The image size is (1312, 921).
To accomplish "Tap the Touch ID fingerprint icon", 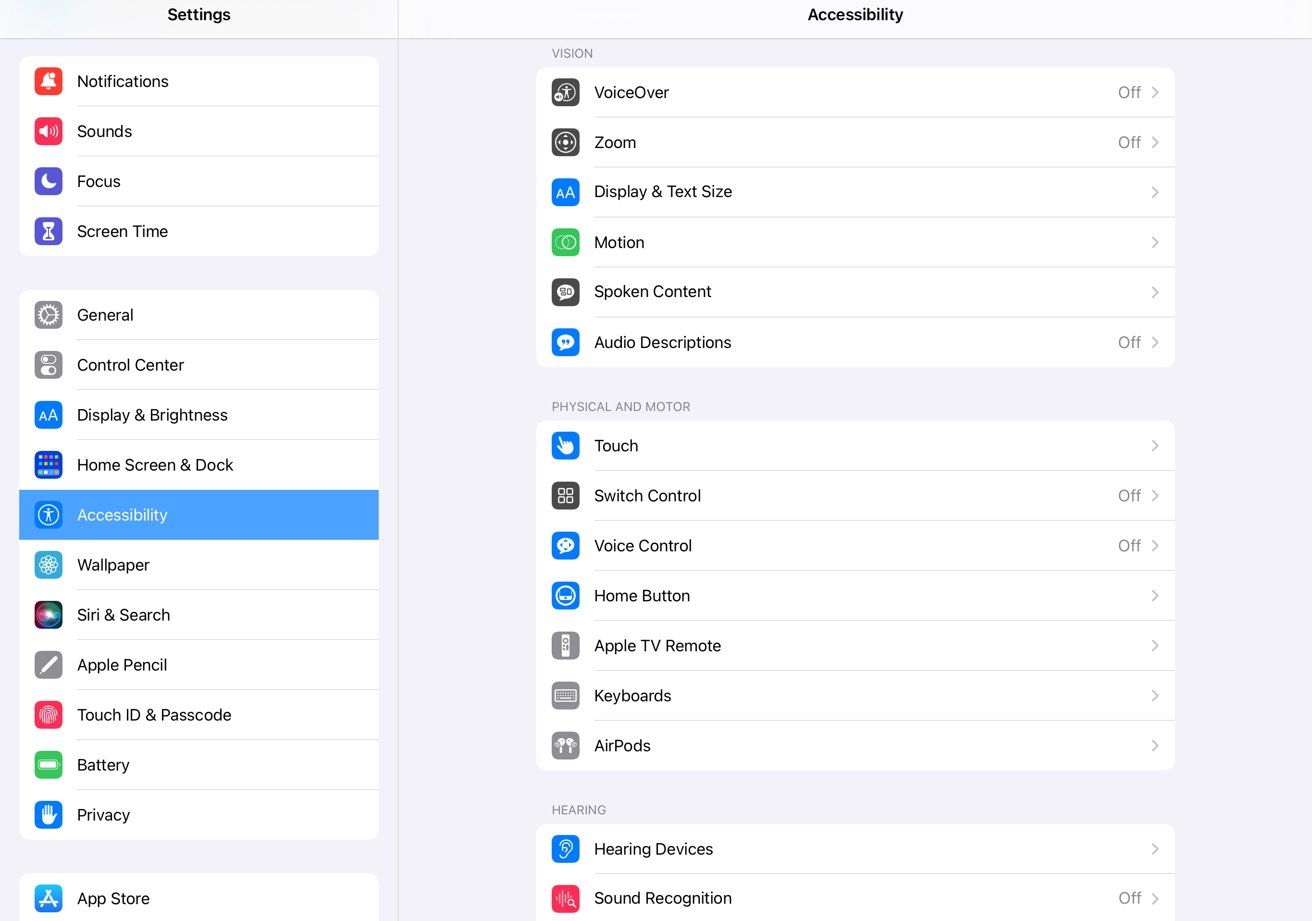I will (x=48, y=715).
